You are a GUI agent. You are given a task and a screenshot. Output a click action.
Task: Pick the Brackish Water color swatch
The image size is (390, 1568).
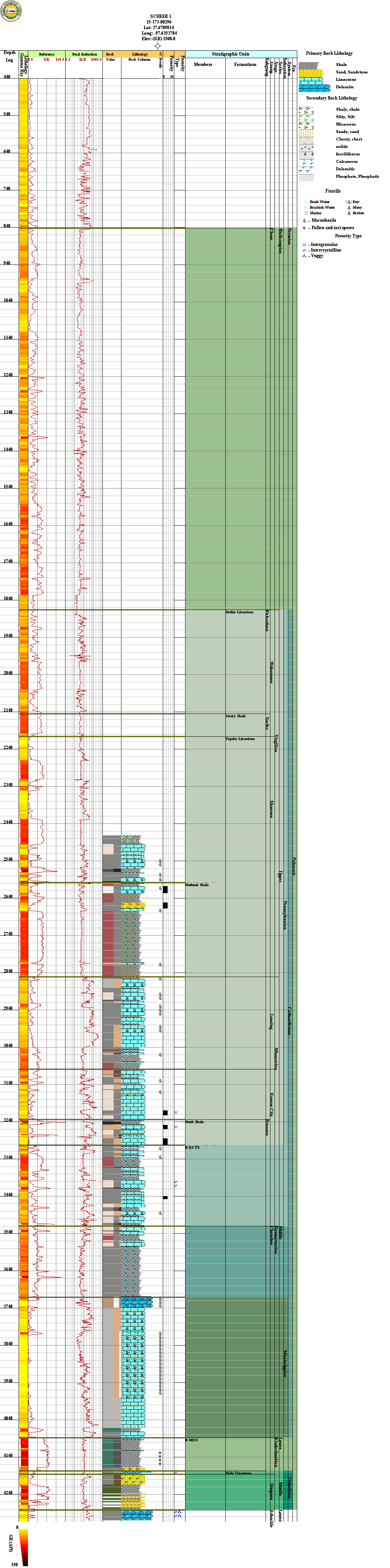[306, 208]
